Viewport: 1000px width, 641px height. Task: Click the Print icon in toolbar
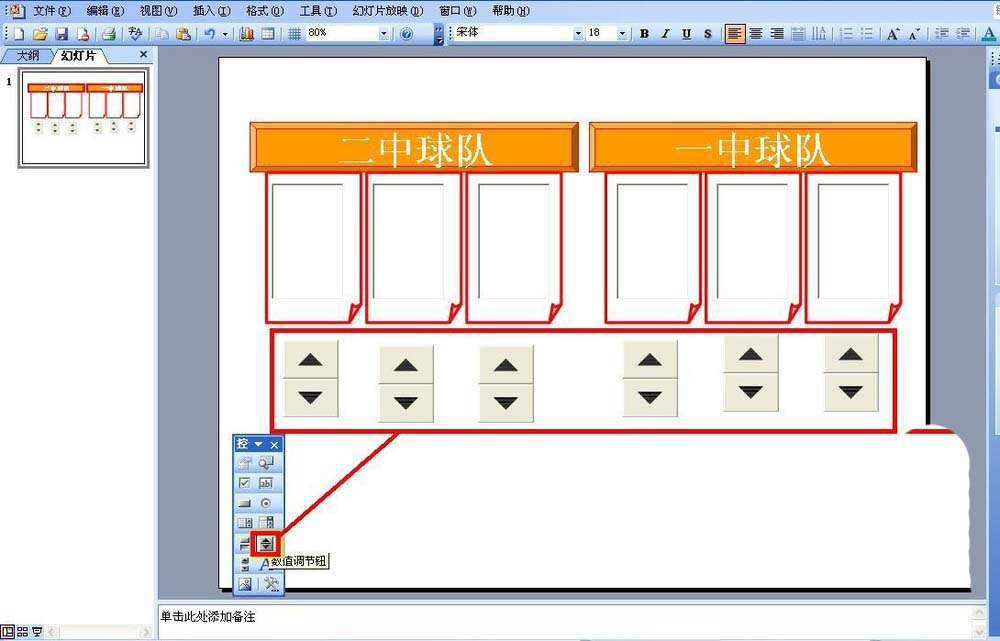point(109,34)
